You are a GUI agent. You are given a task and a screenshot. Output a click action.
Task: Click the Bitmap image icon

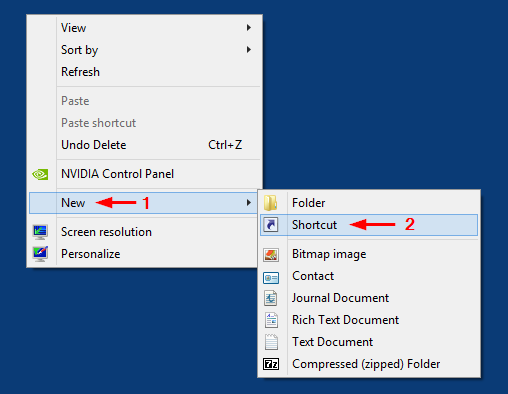pyautogui.click(x=271, y=255)
